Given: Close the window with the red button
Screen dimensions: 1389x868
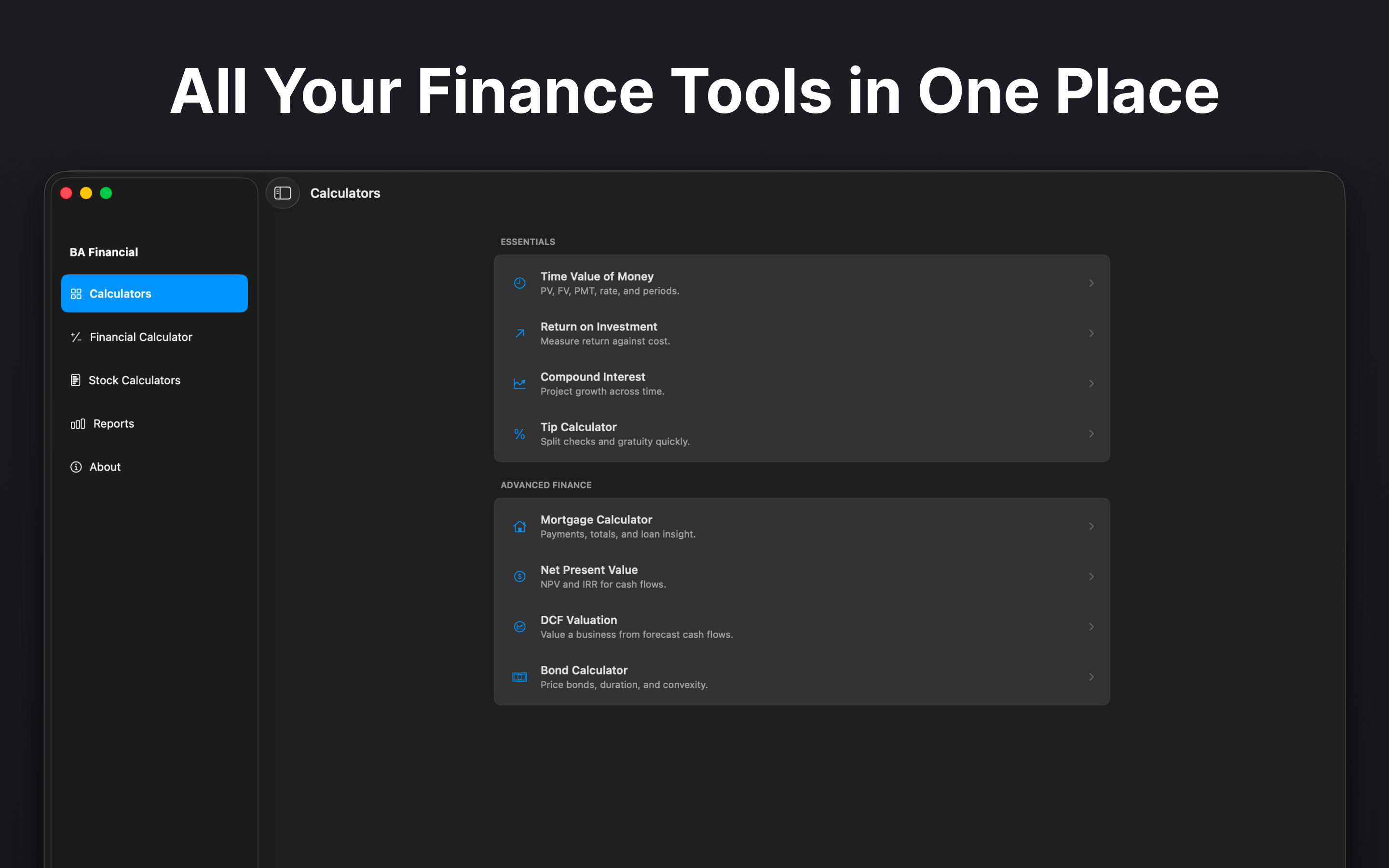Looking at the screenshot, I should pyautogui.click(x=66, y=193).
